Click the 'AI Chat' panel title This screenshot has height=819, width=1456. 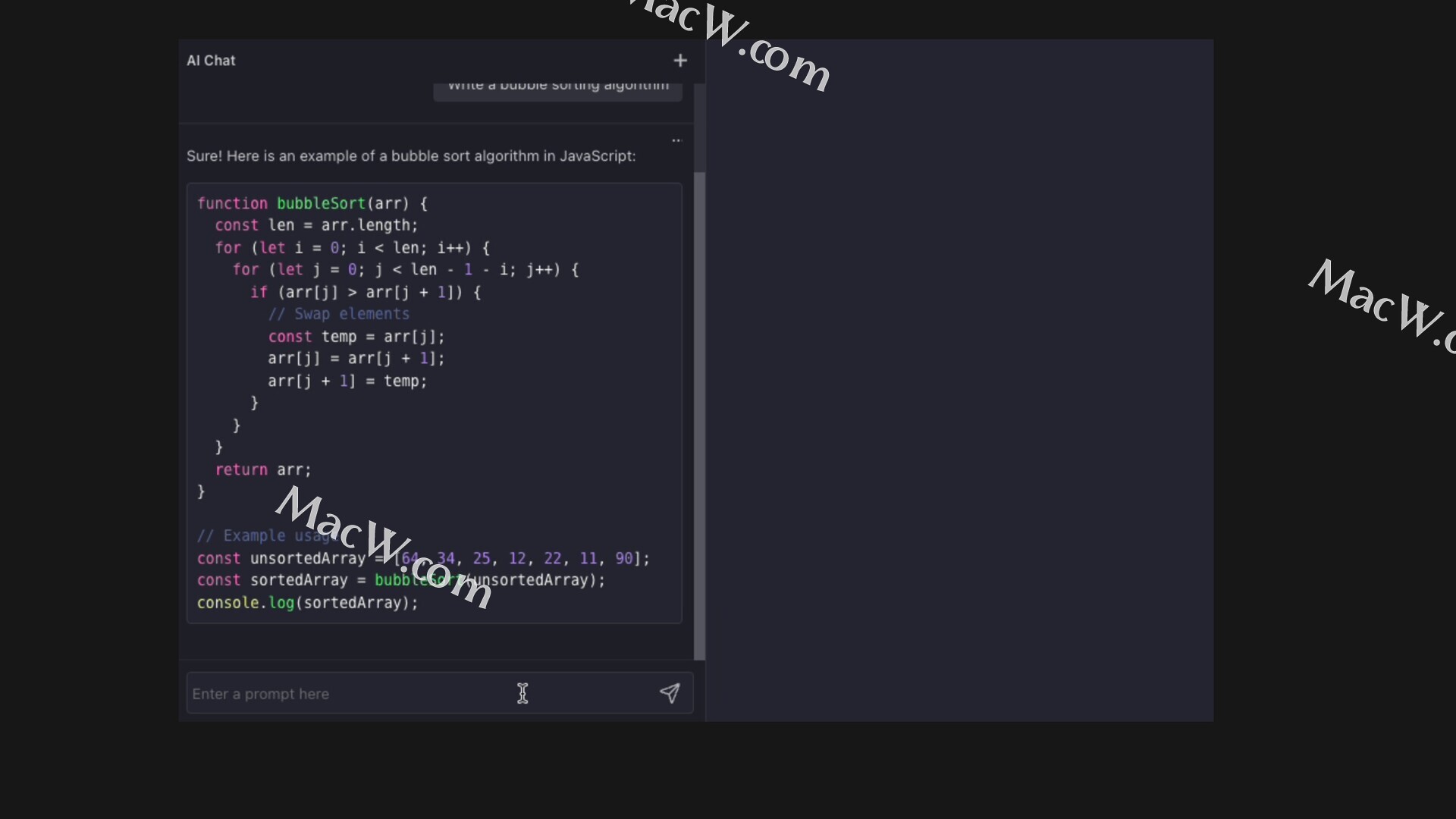tap(211, 61)
